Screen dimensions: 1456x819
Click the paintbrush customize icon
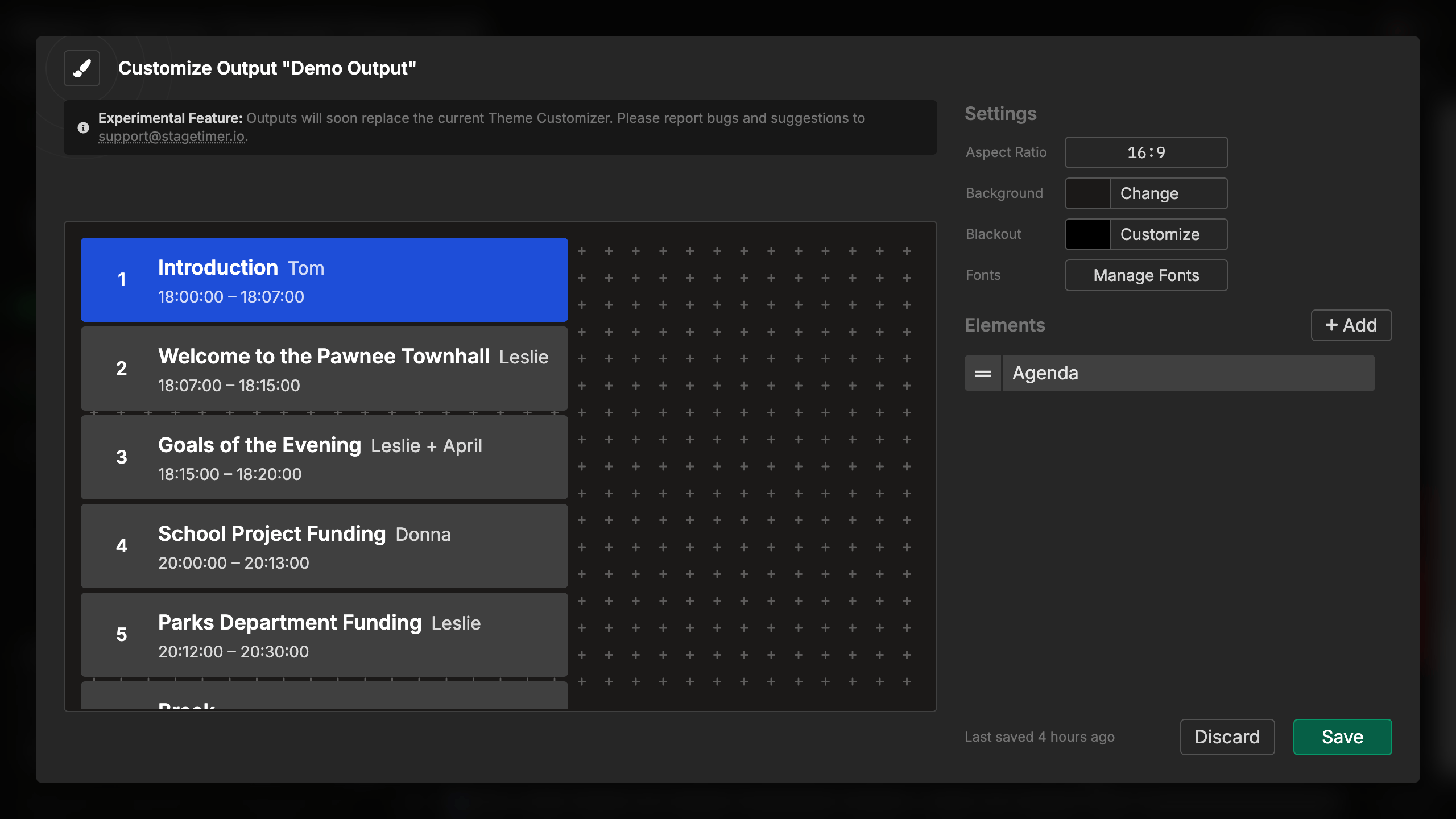click(x=82, y=68)
